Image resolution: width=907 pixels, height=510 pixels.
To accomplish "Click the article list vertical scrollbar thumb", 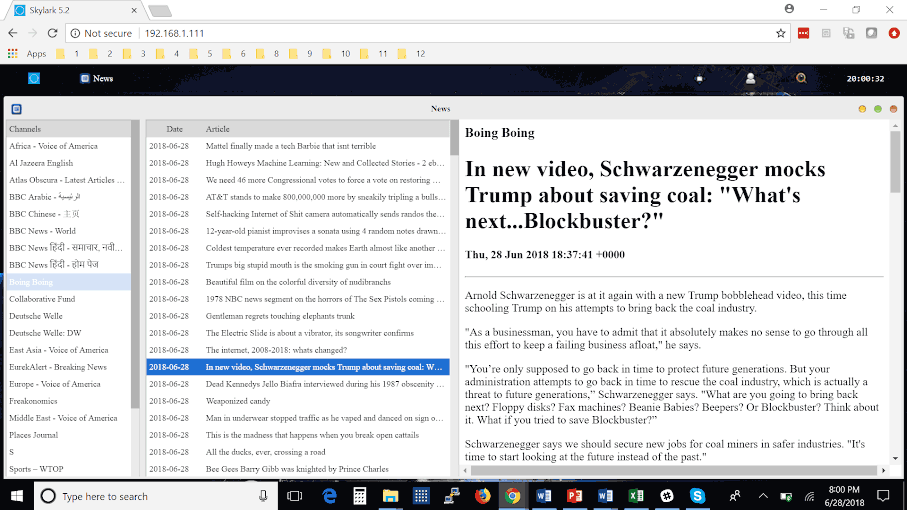I will [x=454, y=138].
